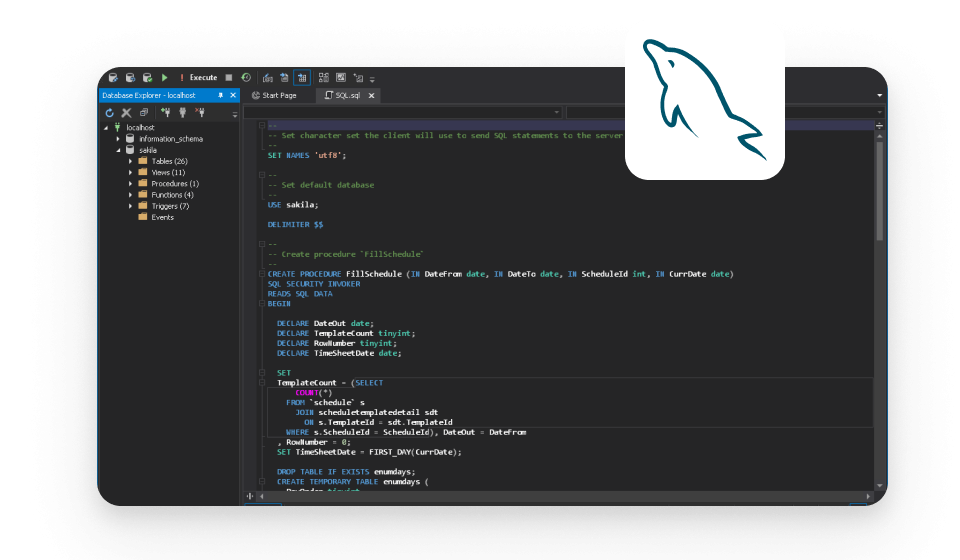Toggle the pin on the Database Explorer panel

(221, 95)
